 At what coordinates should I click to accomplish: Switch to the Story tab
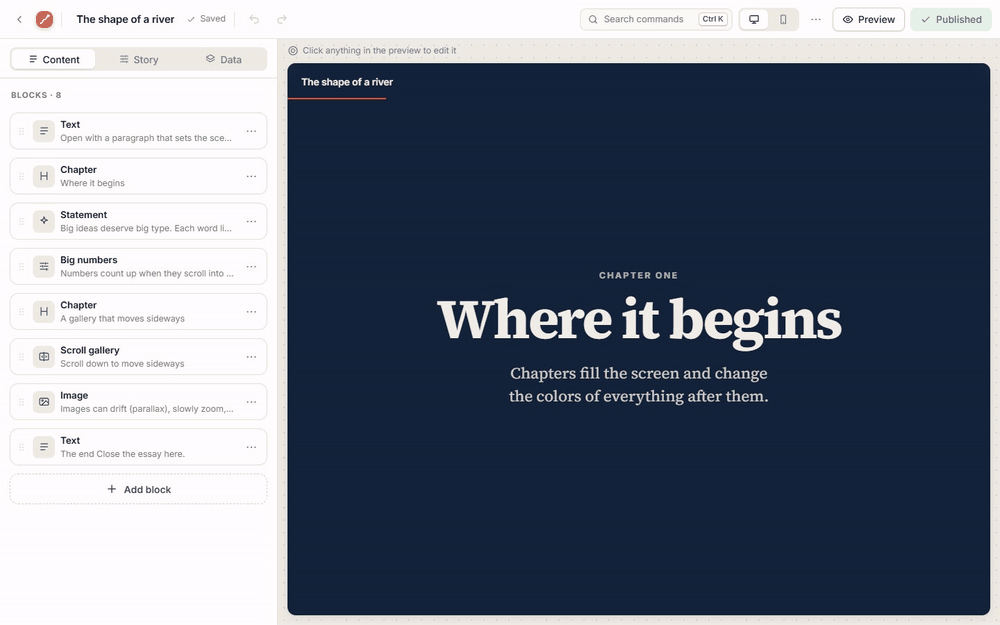[138, 59]
